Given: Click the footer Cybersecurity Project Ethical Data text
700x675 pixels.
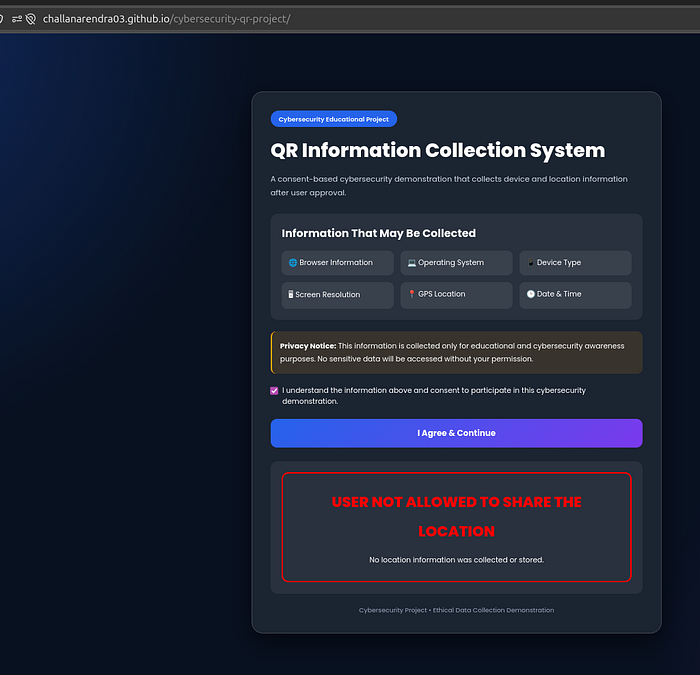Looking at the screenshot, I should pyautogui.click(x=456, y=610).
